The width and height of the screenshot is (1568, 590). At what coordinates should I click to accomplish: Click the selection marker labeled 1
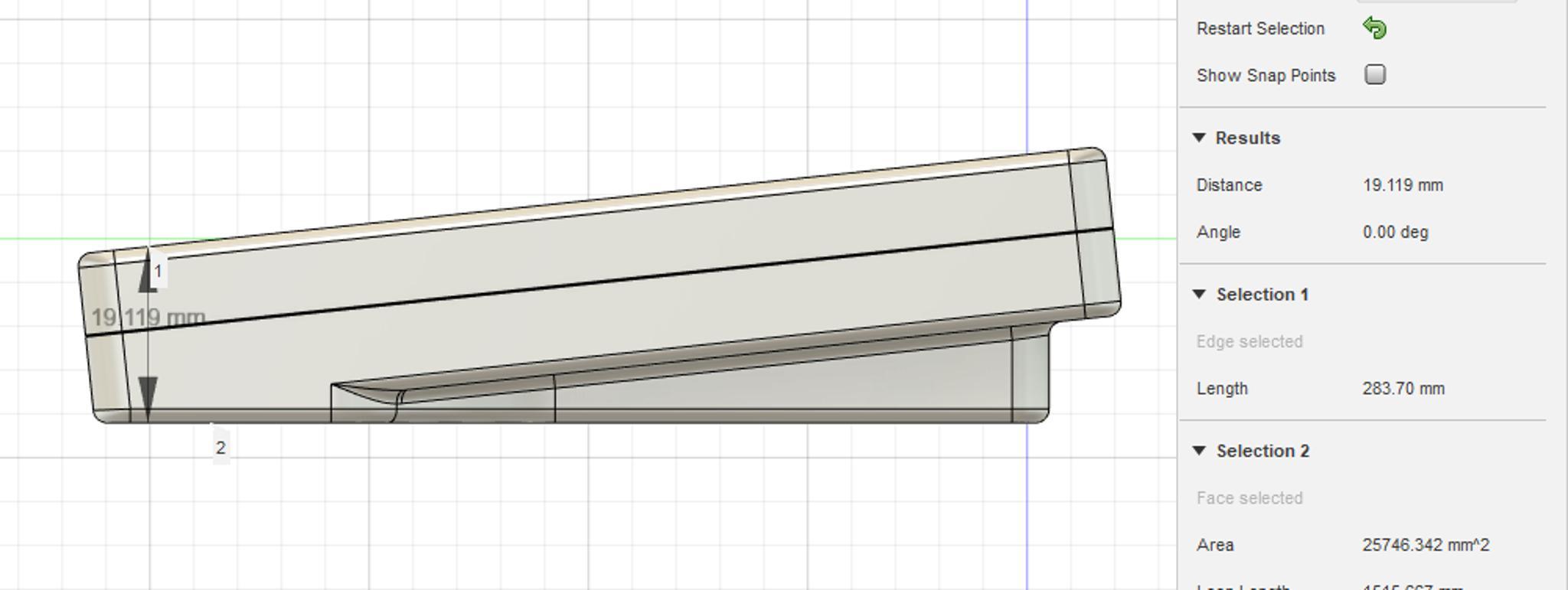tap(158, 272)
